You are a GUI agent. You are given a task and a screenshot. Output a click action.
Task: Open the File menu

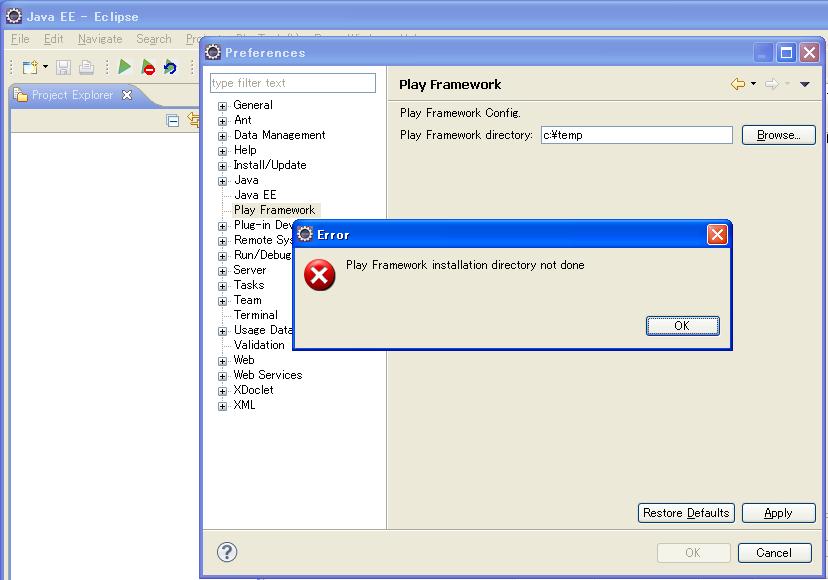point(20,39)
